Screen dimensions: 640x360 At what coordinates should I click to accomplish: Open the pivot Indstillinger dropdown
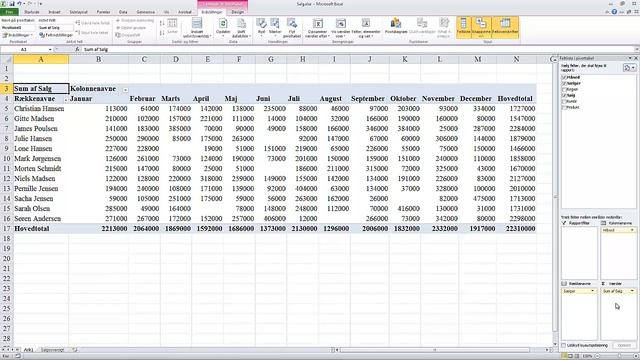(18, 35)
